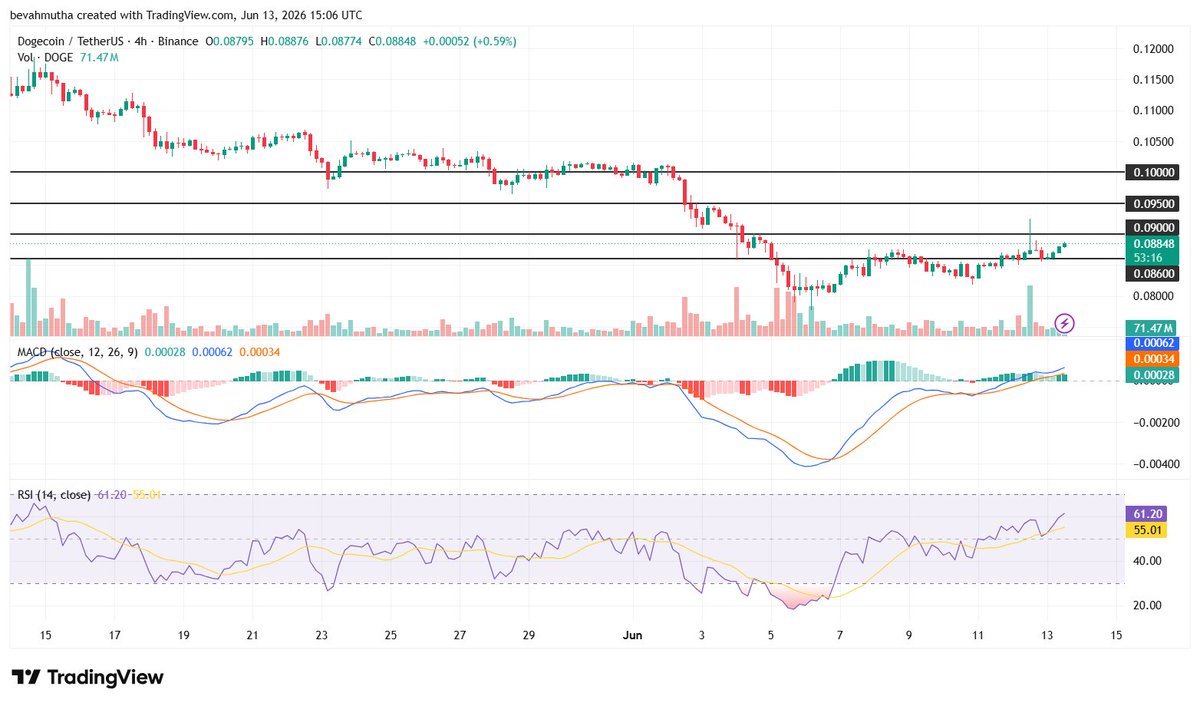Click the orange 0.00034 signal axis label
This screenshot has width=1200, height=706.
tap(1153, 359)
